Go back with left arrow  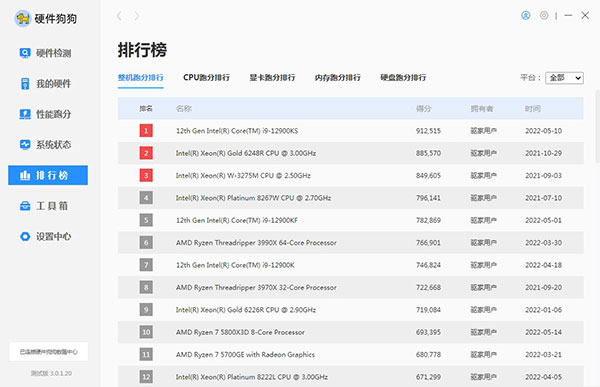tap(119, 16)
